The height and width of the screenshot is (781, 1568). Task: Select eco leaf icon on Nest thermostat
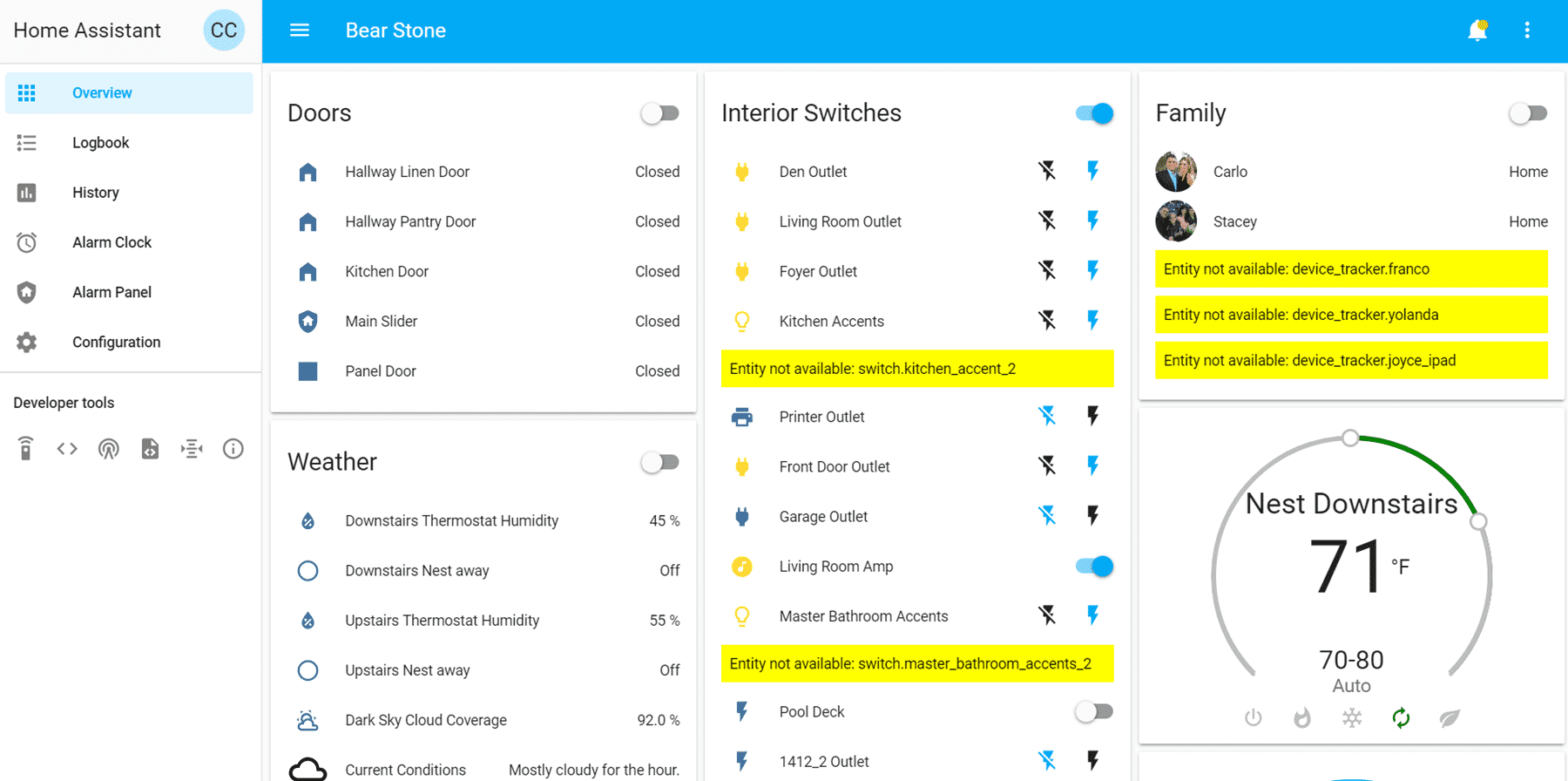click(1450, 718)
